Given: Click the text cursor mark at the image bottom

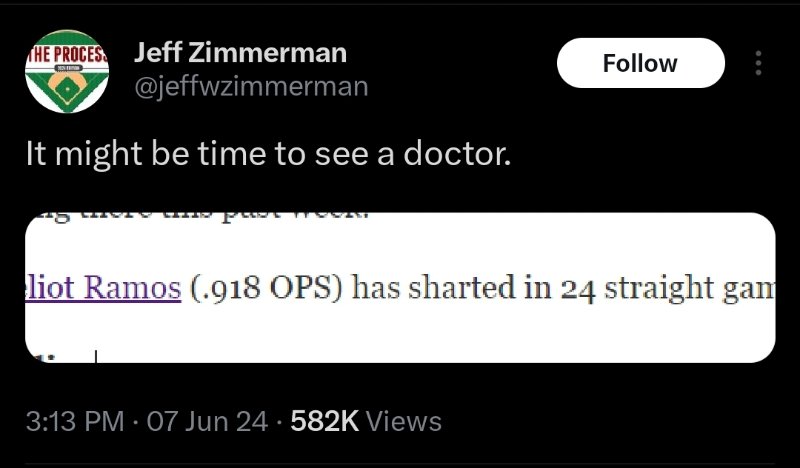Looking at the screenshot, I should pyautogui.click(x=96, y=355).
